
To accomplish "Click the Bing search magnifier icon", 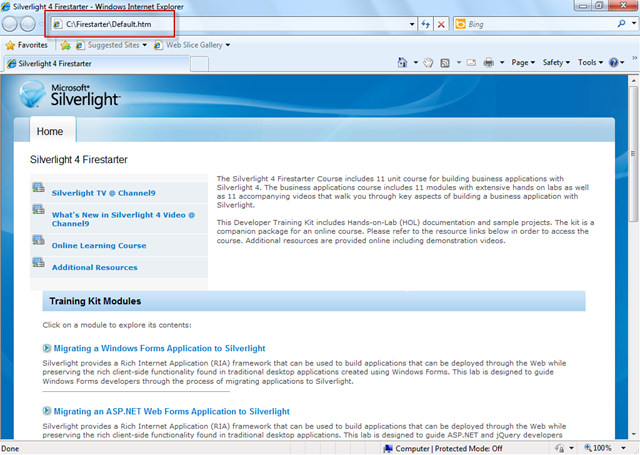I will 621,24.
